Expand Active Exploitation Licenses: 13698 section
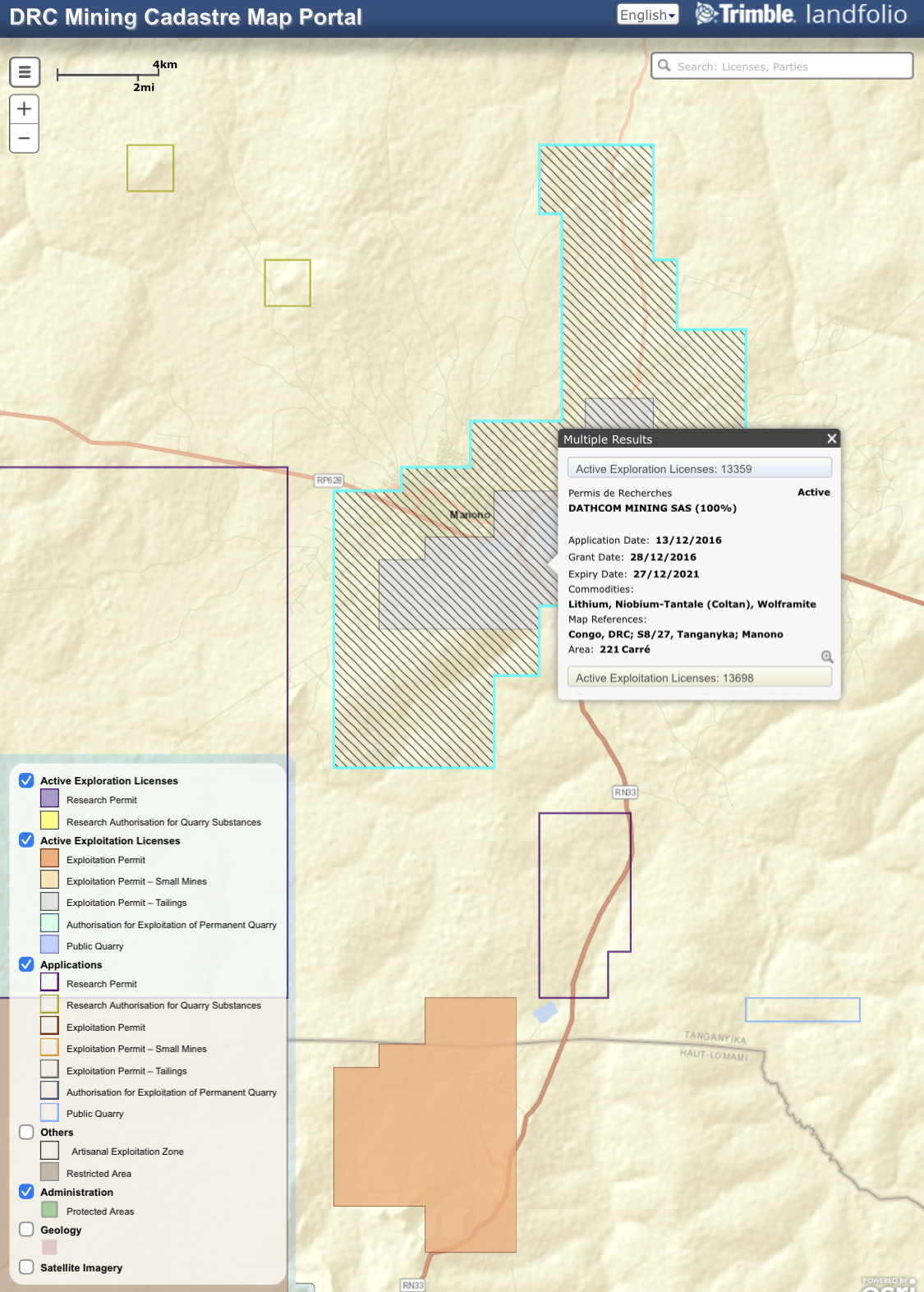Image resolution: width=924 pixels, height=1292 pixels. point(699,678)
